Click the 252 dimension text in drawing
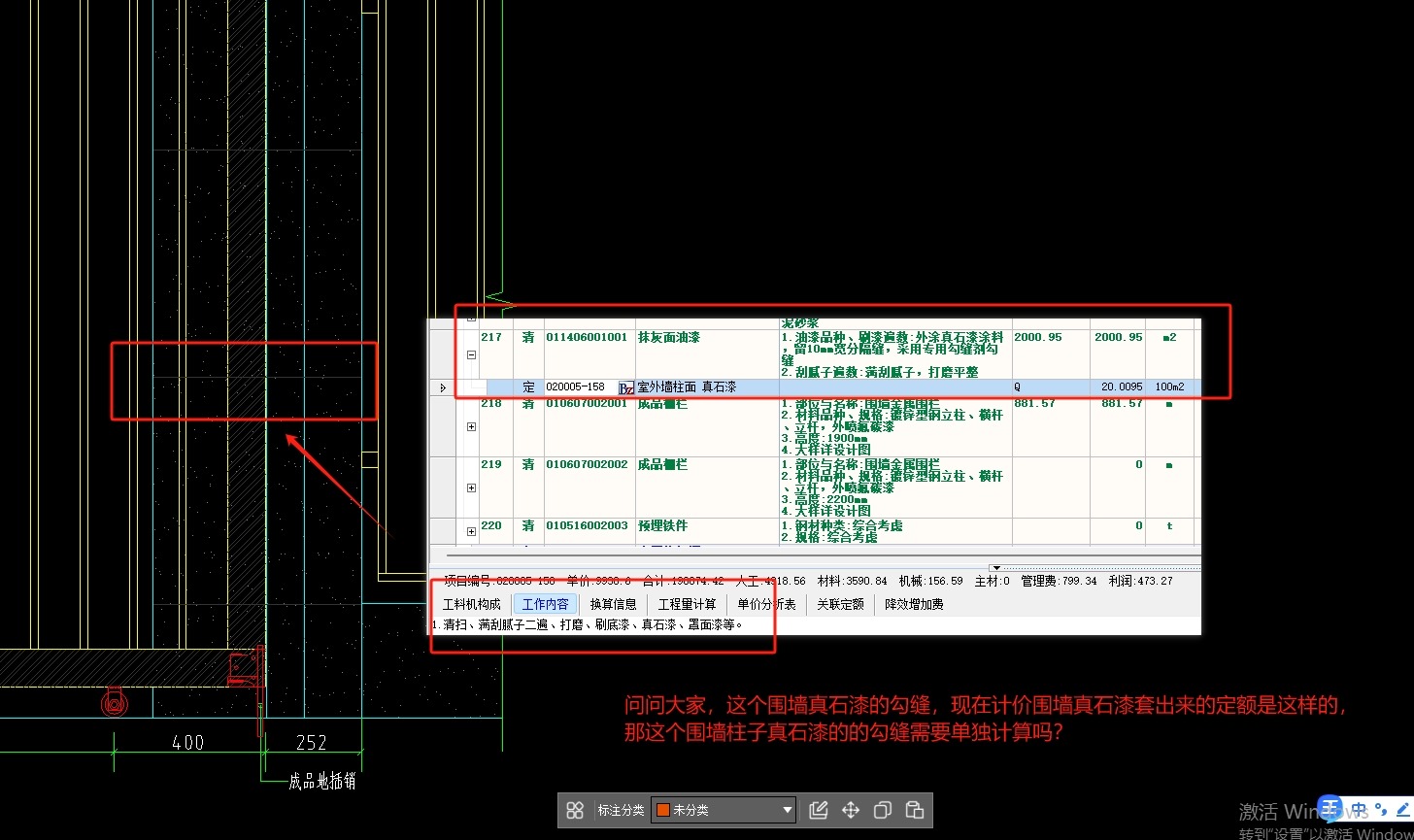1414x840 pixels. 312,743
